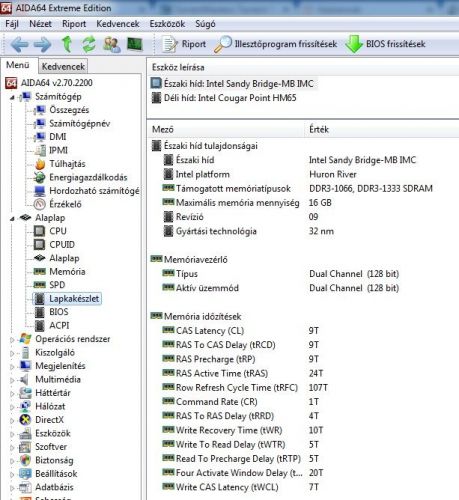Select the CAS Latency (CL) row
Screen dimensions: 459x500
tap(303, 331)
